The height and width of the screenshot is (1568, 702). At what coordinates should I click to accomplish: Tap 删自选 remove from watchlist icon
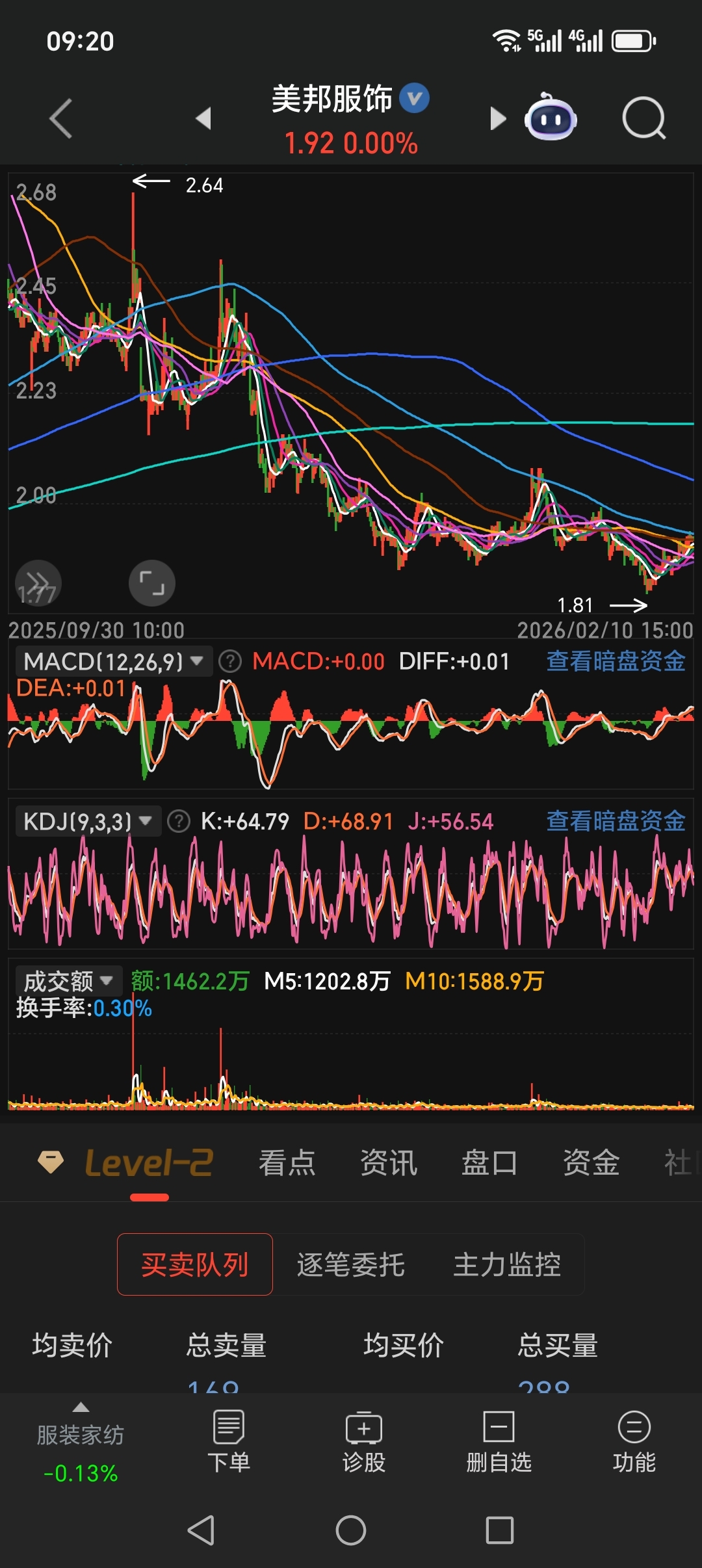[499, 1441]
